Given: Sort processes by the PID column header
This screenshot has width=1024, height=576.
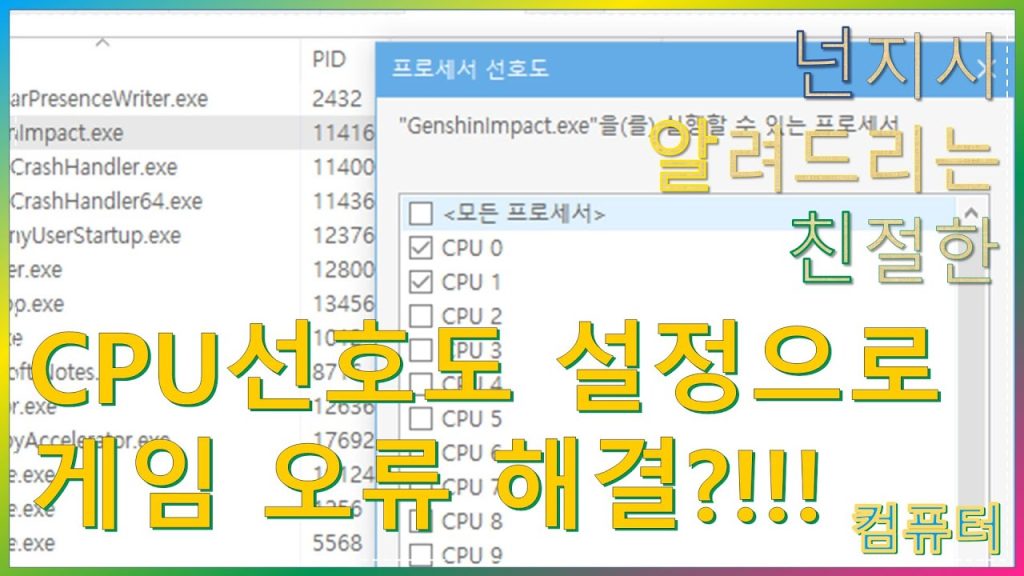Looking at the screenshot, I should (x=328, y=60).
